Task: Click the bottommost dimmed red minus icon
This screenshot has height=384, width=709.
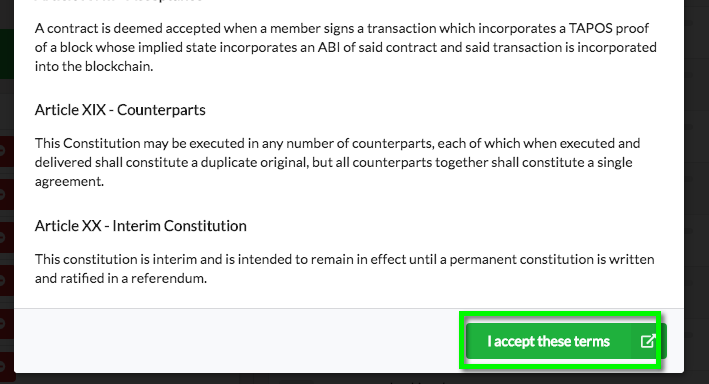Action: point(2,365)
